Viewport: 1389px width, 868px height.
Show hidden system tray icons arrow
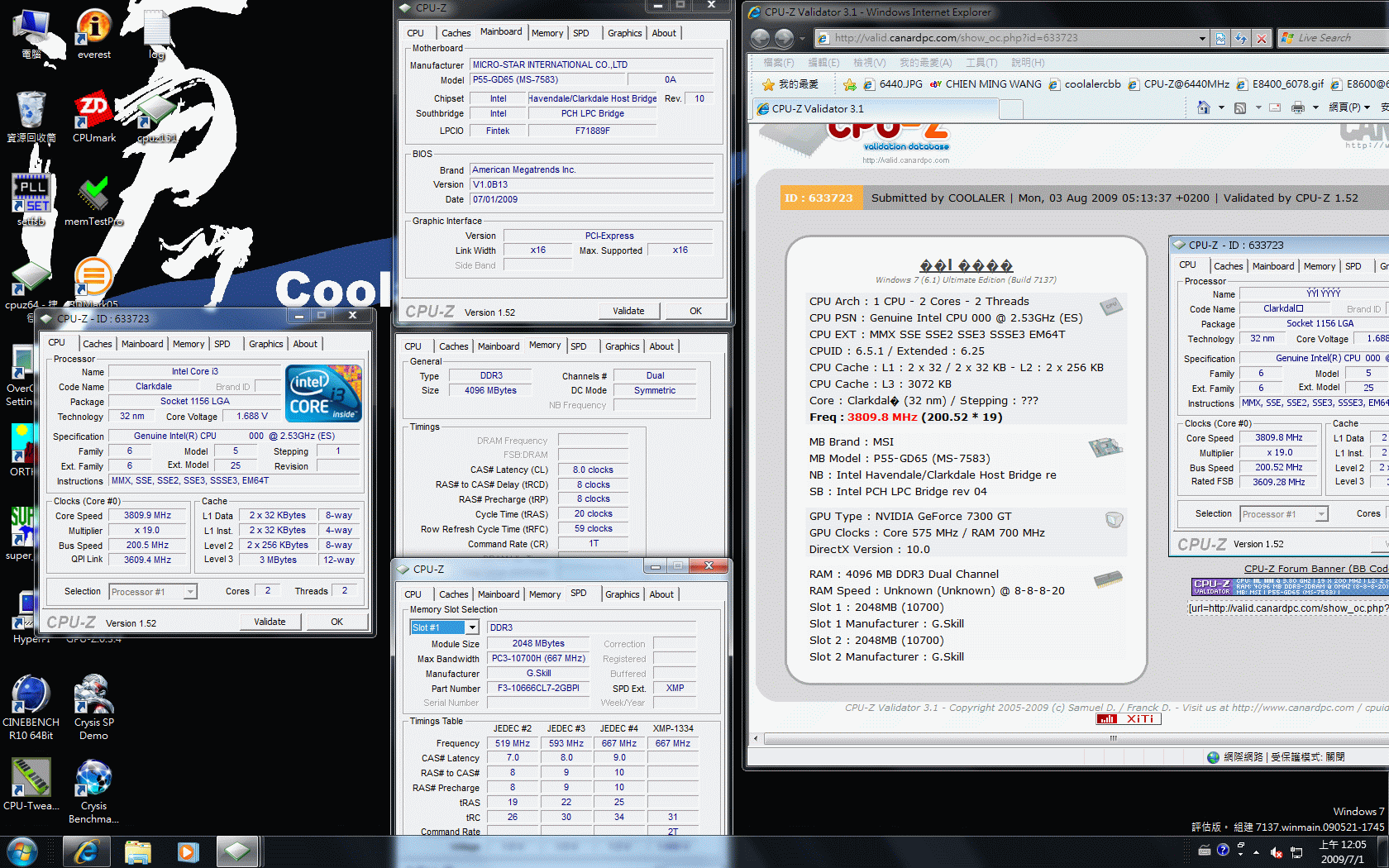1256,851
